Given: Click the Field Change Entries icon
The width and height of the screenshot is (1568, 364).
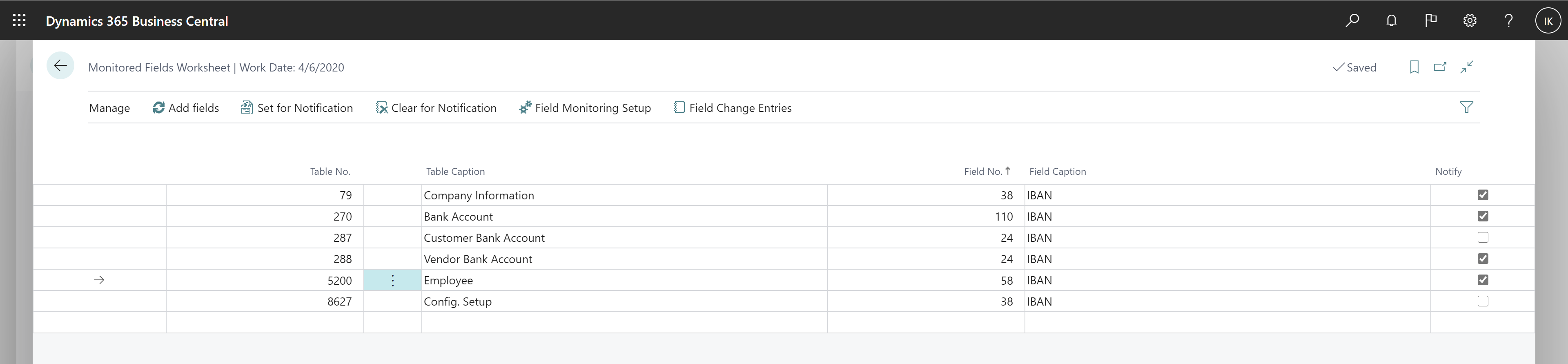Looking at the screenshot, I should point(679,108).
